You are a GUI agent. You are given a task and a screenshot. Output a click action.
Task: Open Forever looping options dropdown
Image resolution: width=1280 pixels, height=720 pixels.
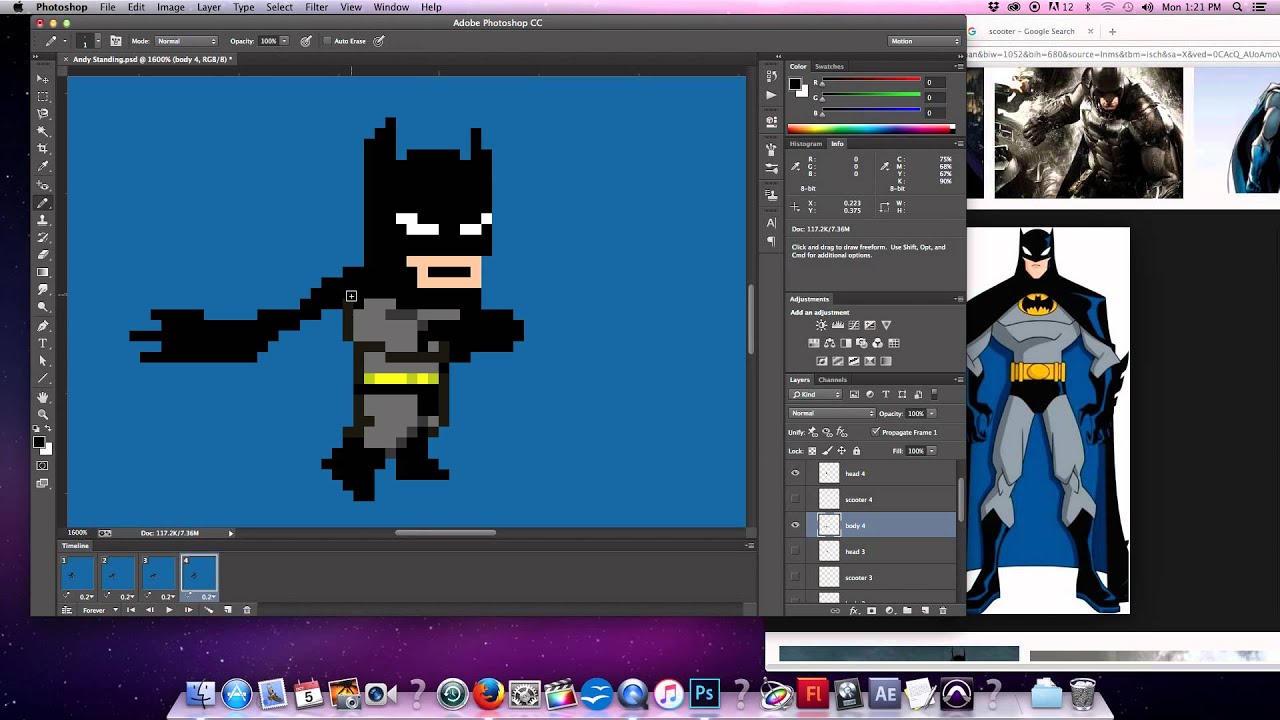[x=99, y=610]
